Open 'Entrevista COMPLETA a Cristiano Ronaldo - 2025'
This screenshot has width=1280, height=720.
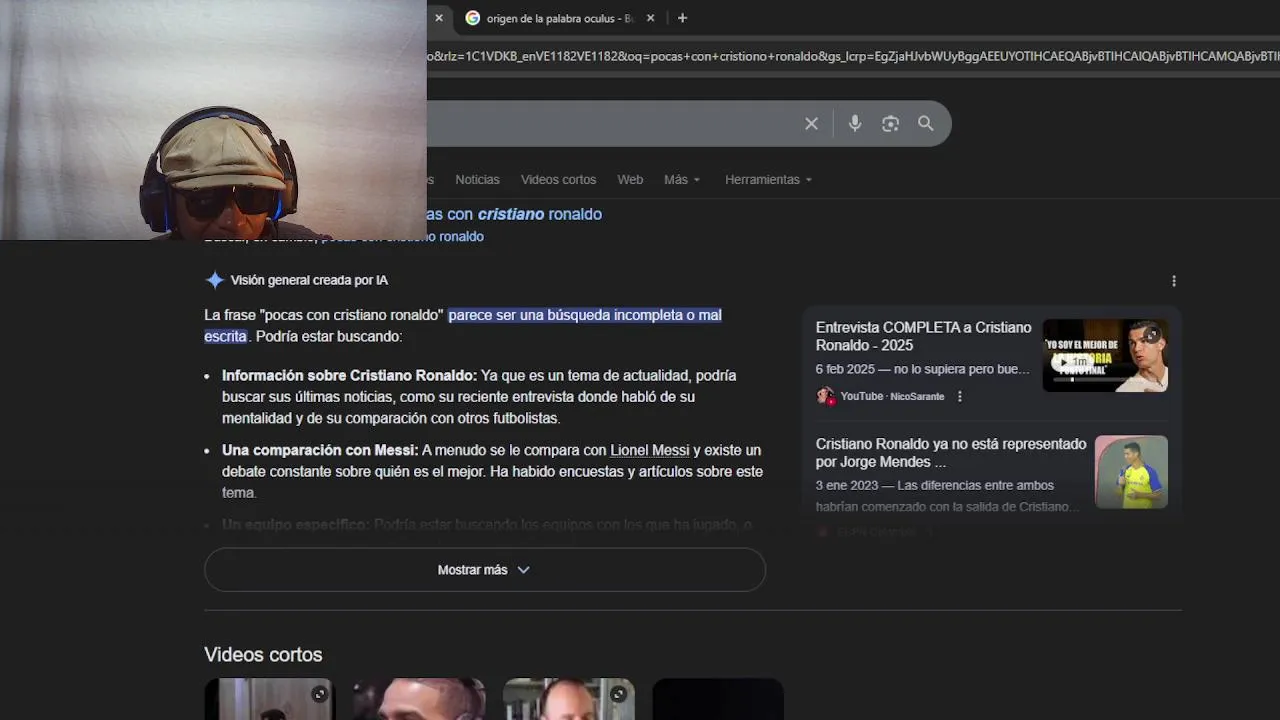tap(923, 336)
